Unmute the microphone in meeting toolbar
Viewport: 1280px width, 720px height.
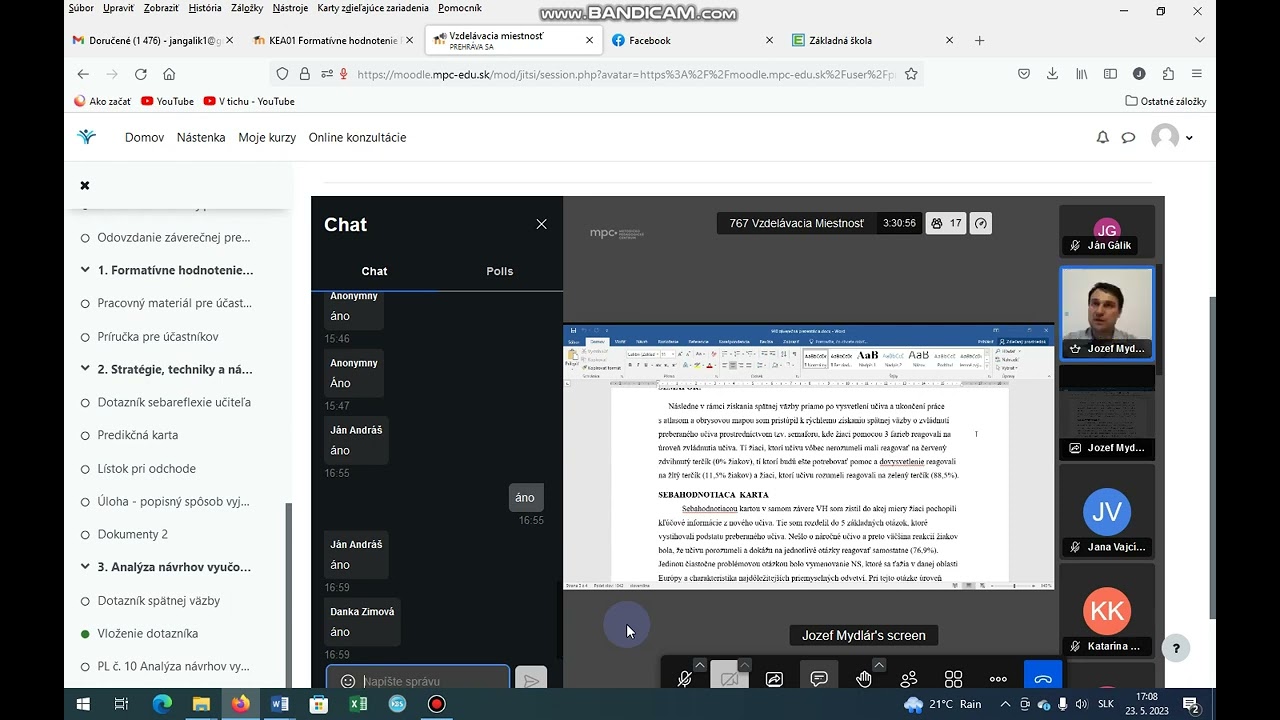click(684, 679)
